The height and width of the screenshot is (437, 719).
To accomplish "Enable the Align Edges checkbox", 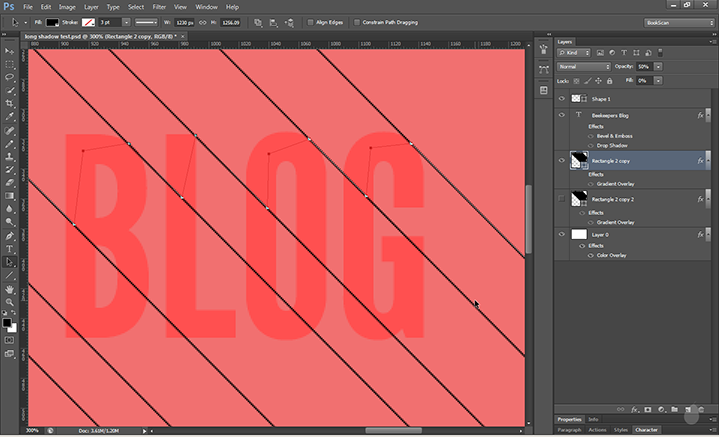I will click(310, 21).
